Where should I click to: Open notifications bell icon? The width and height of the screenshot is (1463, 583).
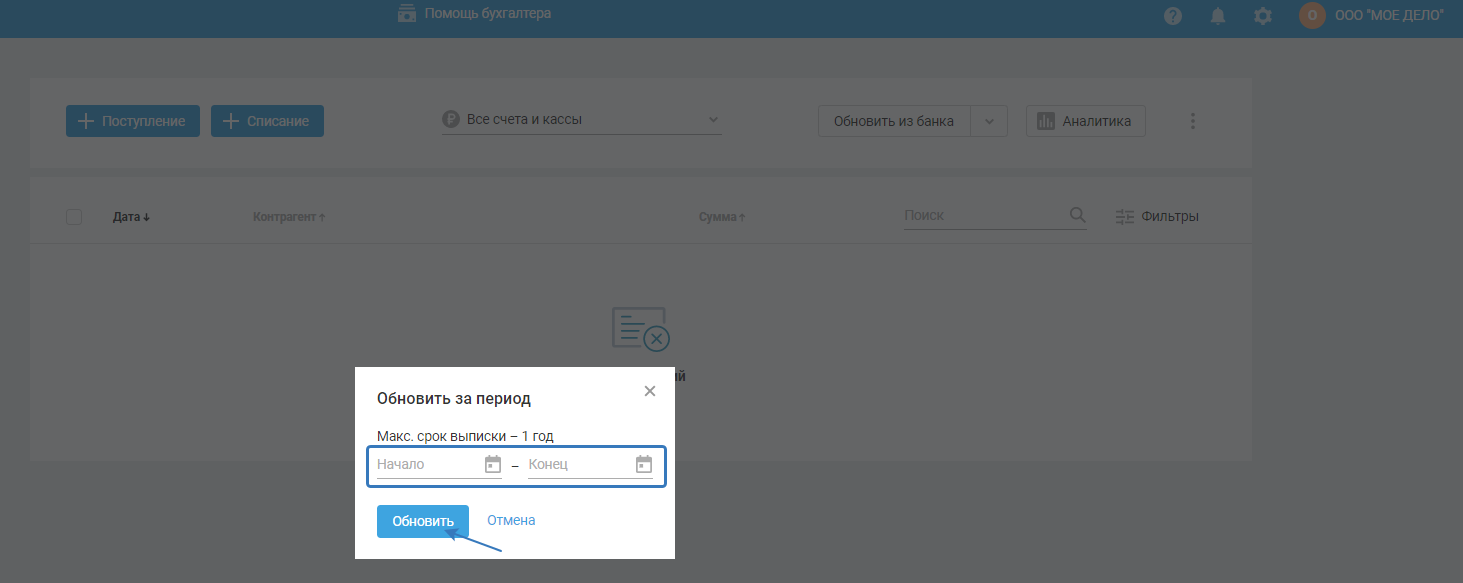(x=1218, y=16)
